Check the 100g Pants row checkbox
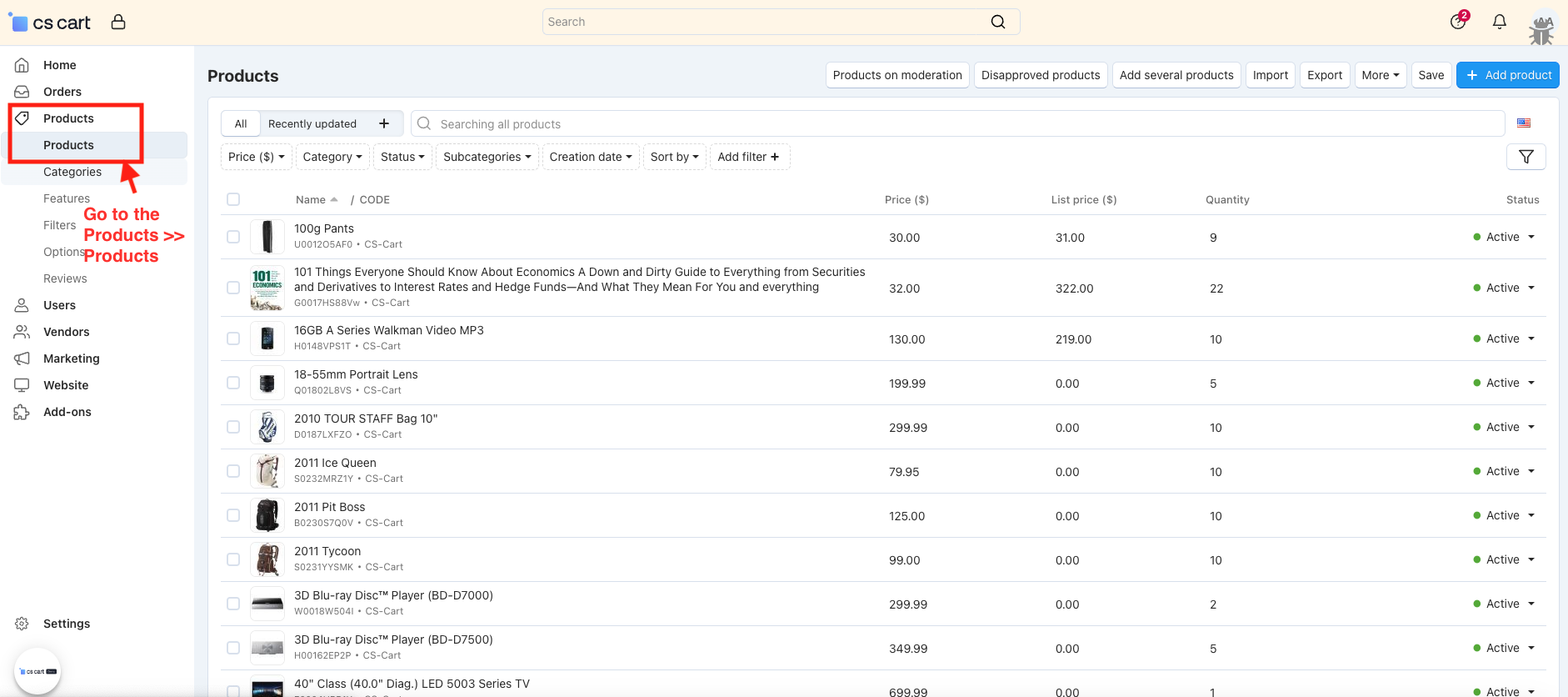 tap(233, 237)
